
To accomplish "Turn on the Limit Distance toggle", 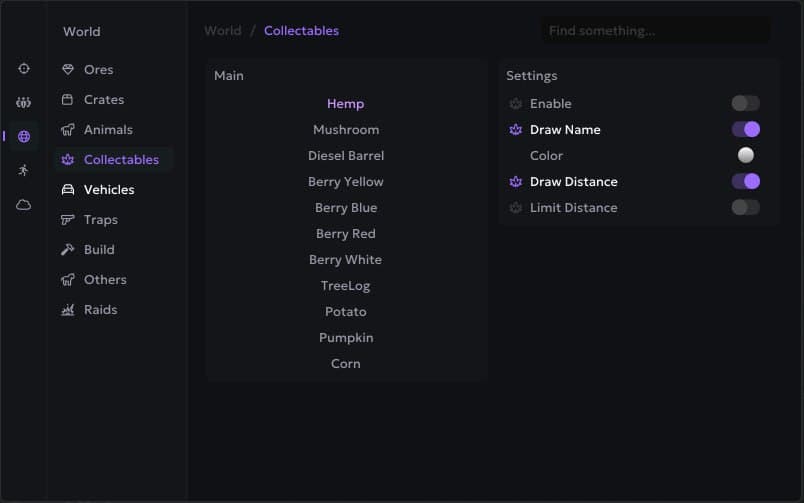I will pyautogui.click(x=745, y=208).
